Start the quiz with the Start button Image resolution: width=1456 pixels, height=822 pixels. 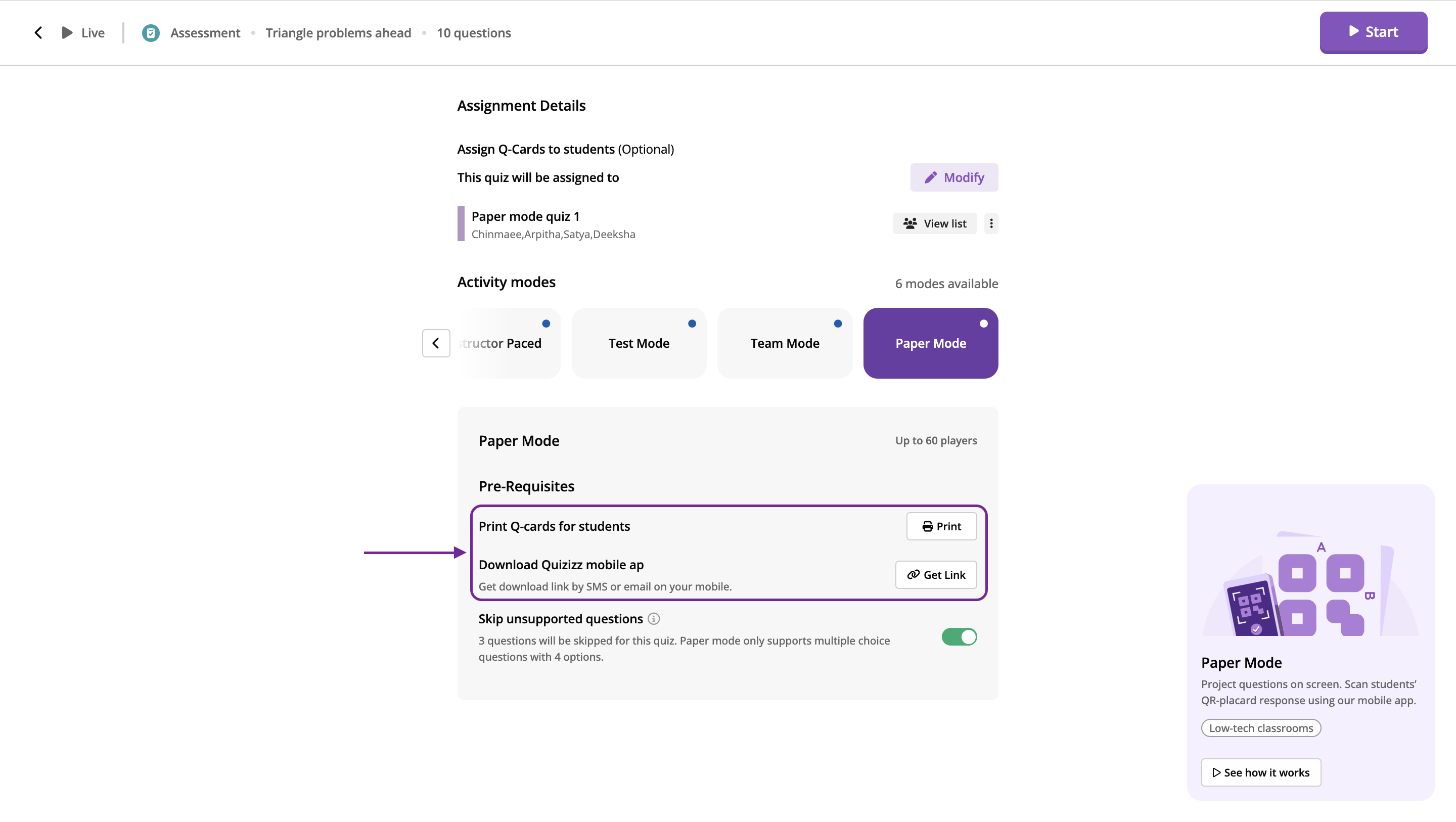click(x=1373, y=32)
